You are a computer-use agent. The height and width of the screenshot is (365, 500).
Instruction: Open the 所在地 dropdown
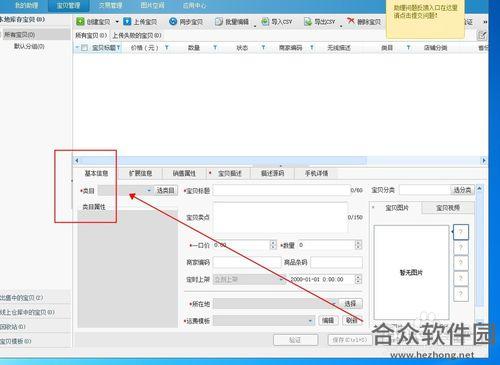coord(276,304)
